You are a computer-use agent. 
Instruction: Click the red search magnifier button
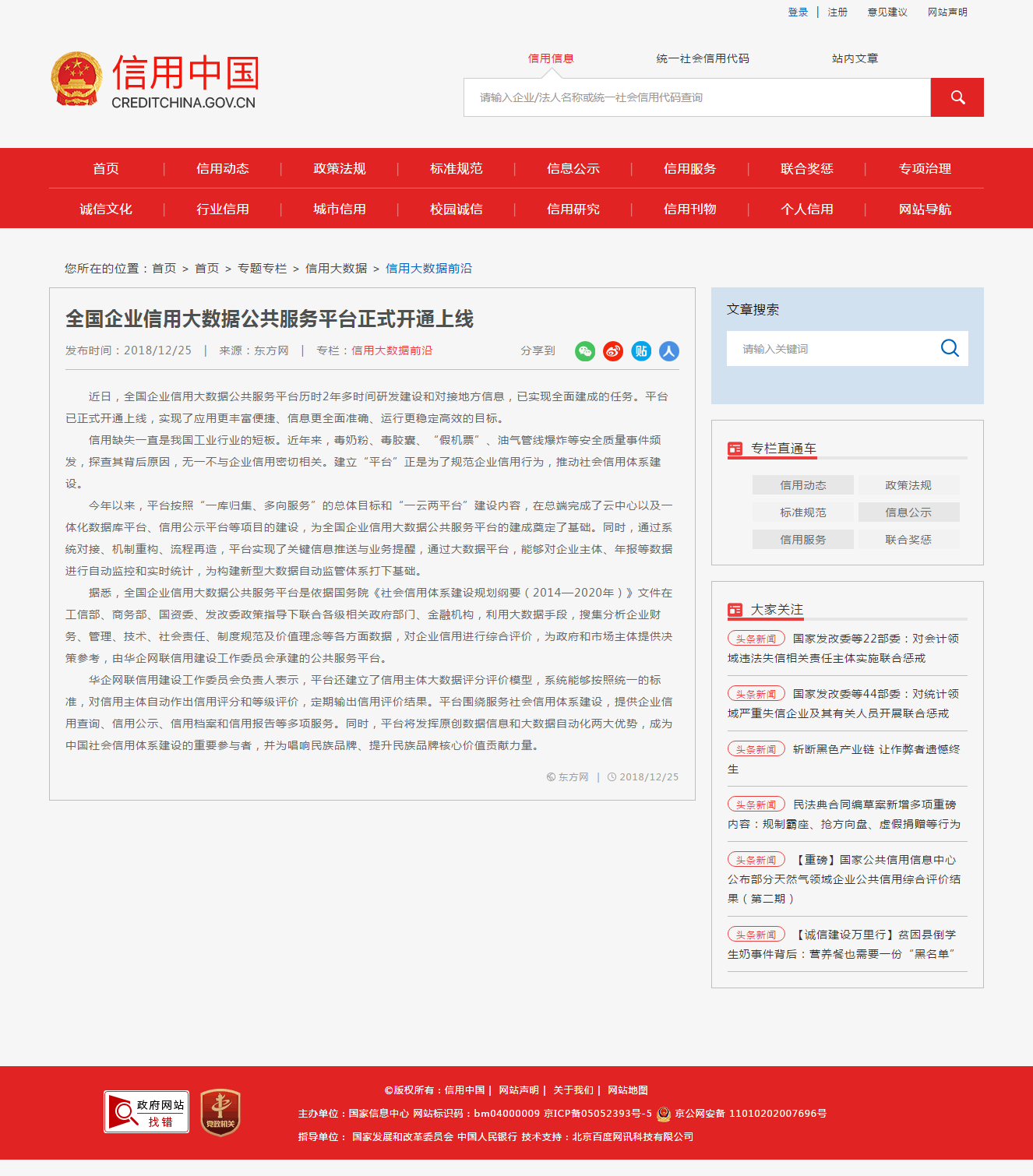pyautogui.click(x=957, y=97)
